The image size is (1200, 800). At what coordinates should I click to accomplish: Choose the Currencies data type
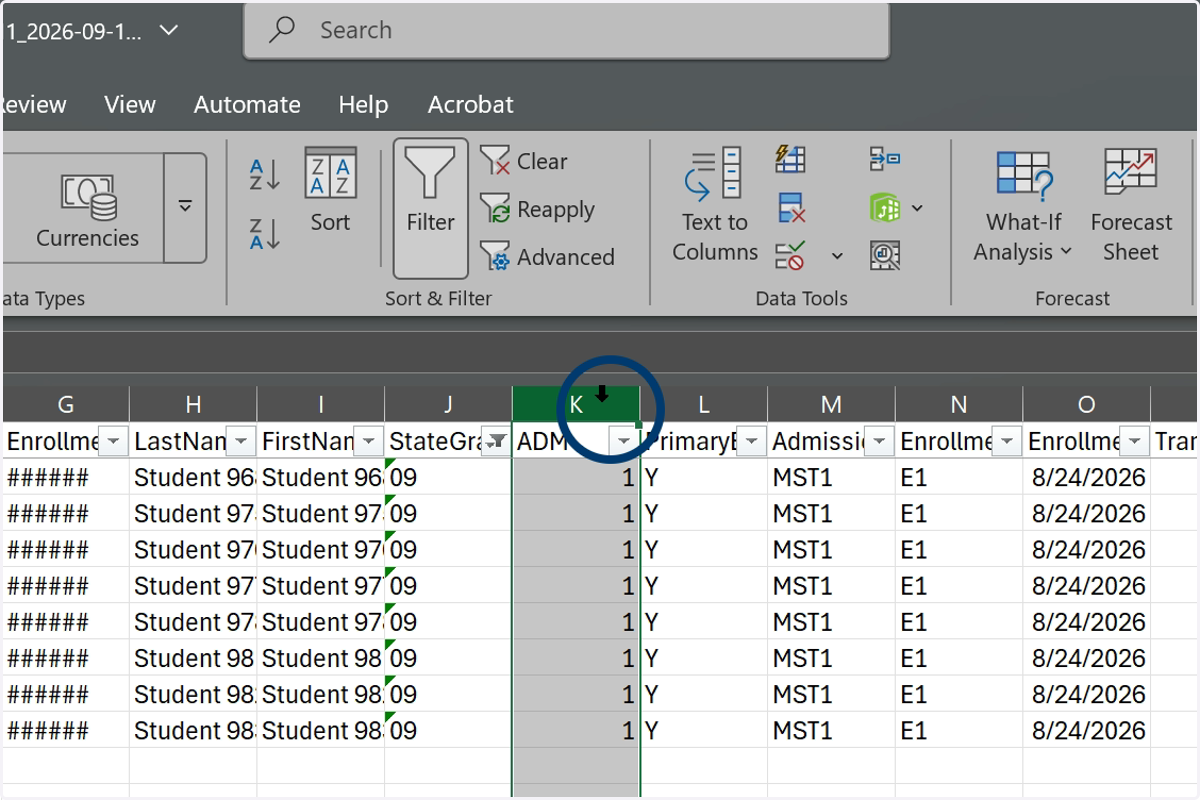87,210
